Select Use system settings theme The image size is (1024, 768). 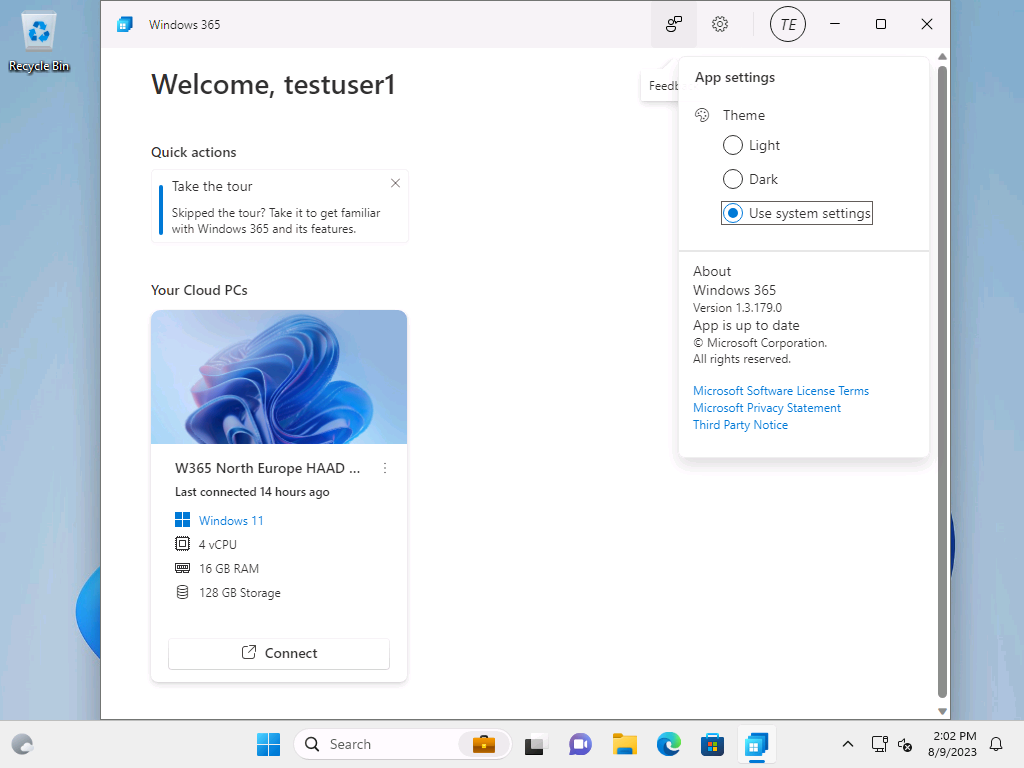coord(797,213)
